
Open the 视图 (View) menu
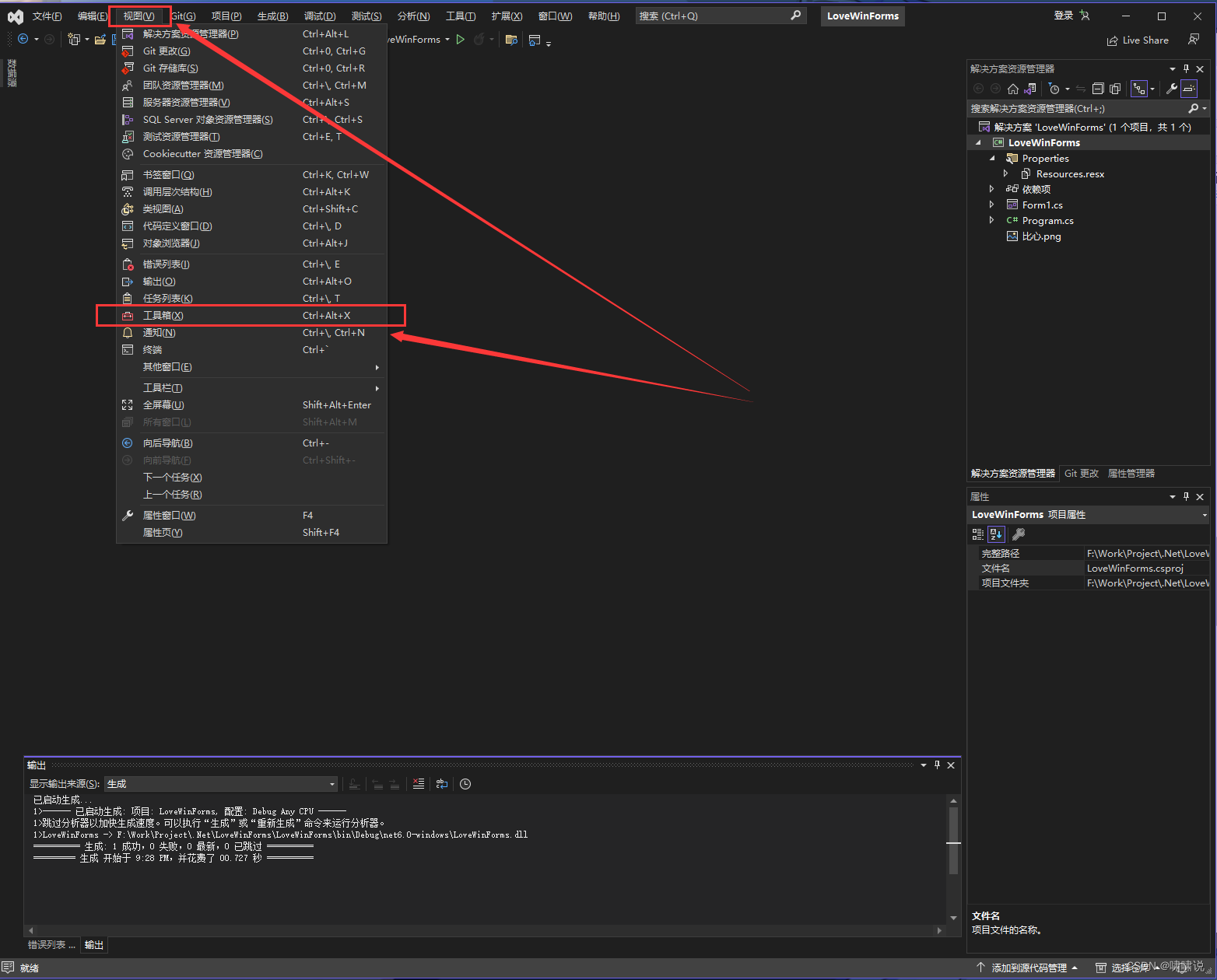tap(139, 16)
